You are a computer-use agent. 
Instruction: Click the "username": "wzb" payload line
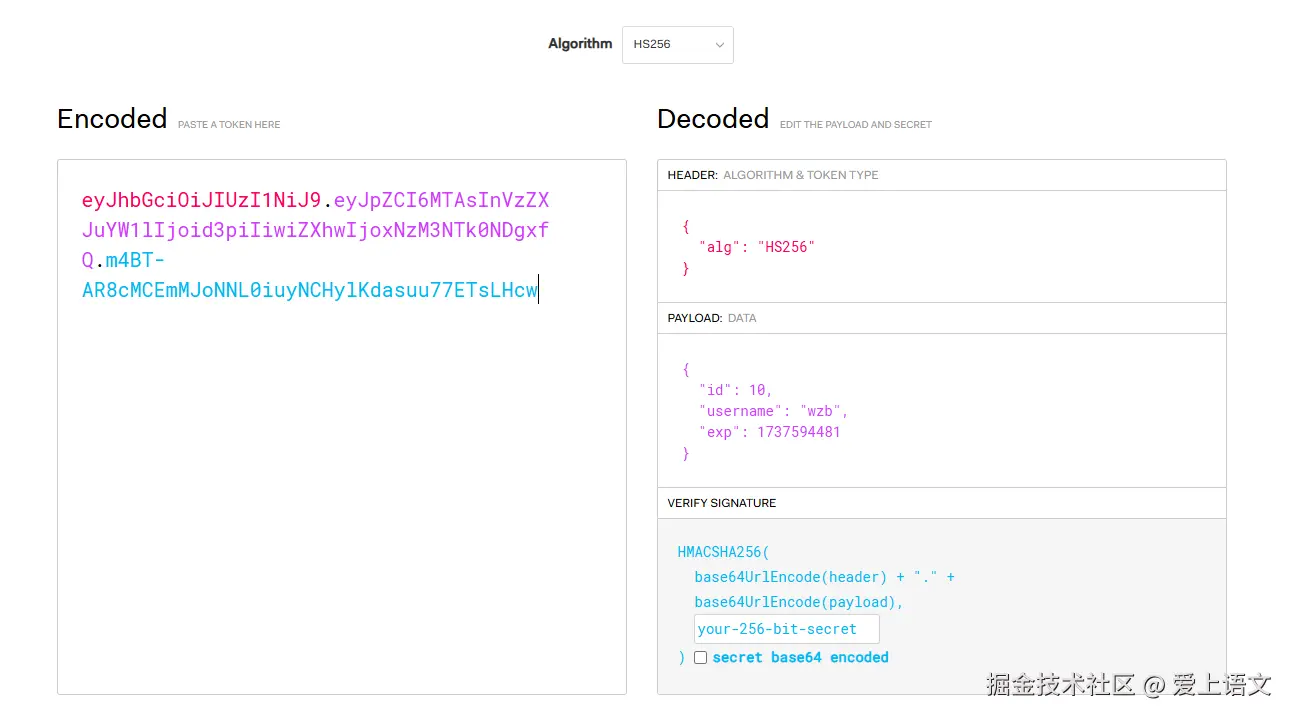point(773,411)
